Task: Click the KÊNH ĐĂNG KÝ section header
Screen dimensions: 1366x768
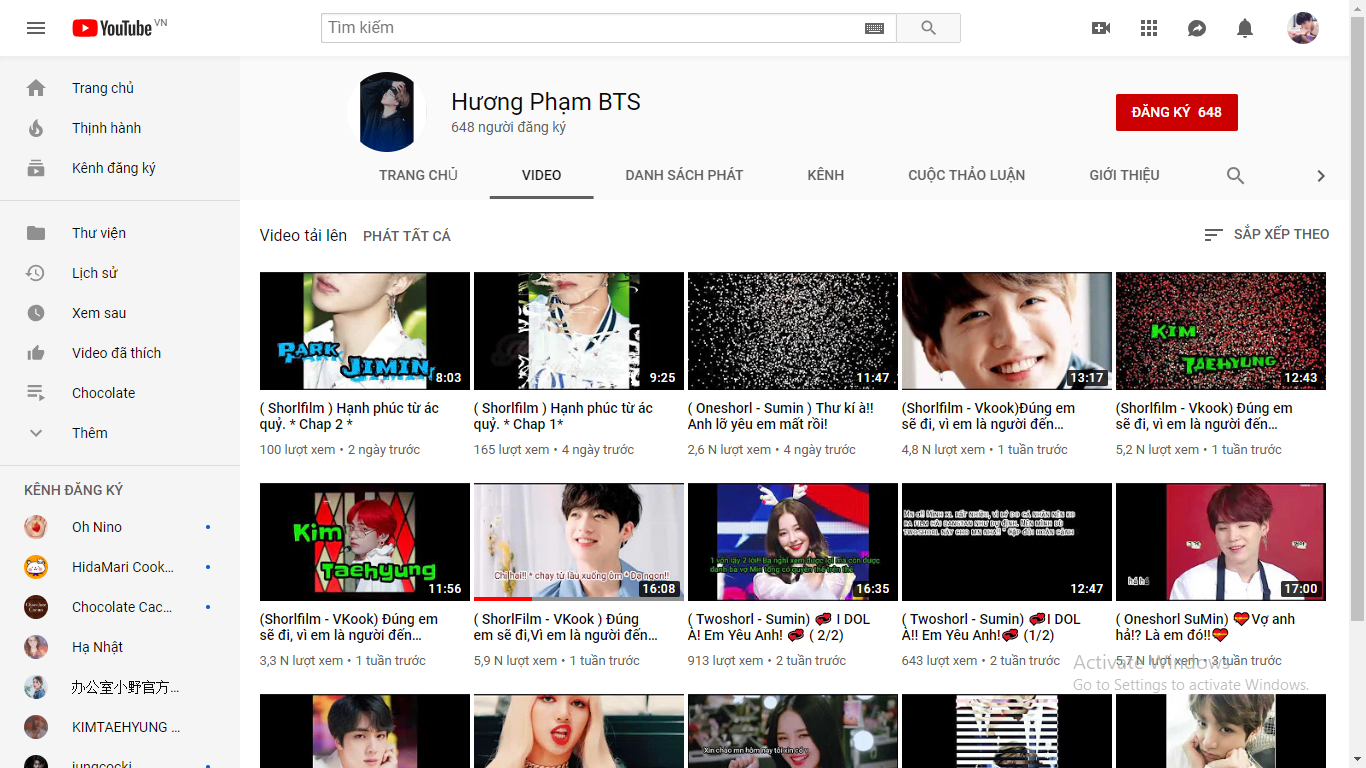Action: click(74, 490)
